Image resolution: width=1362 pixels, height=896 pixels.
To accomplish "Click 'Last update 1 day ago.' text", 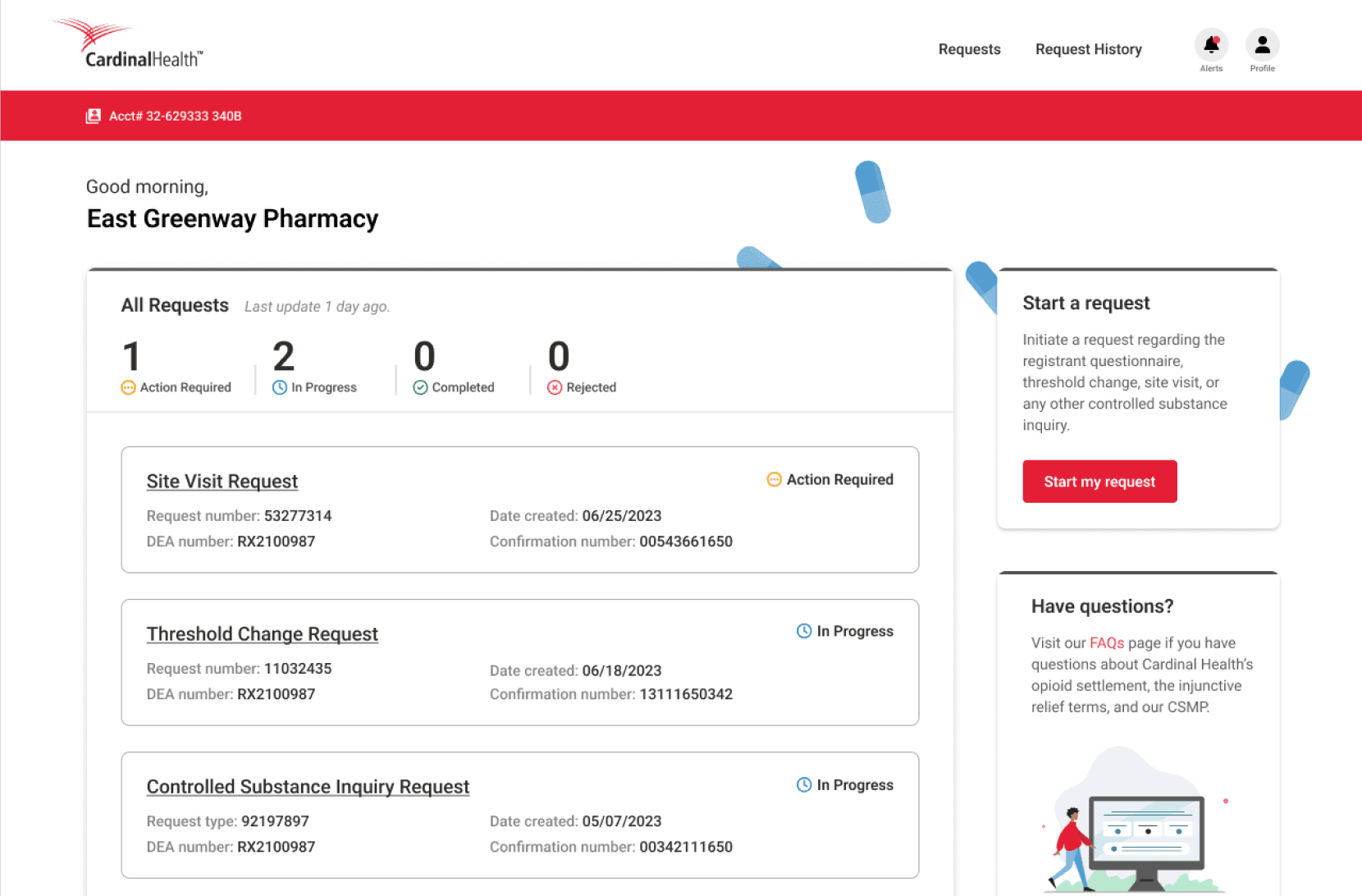I will pos(317,307).
